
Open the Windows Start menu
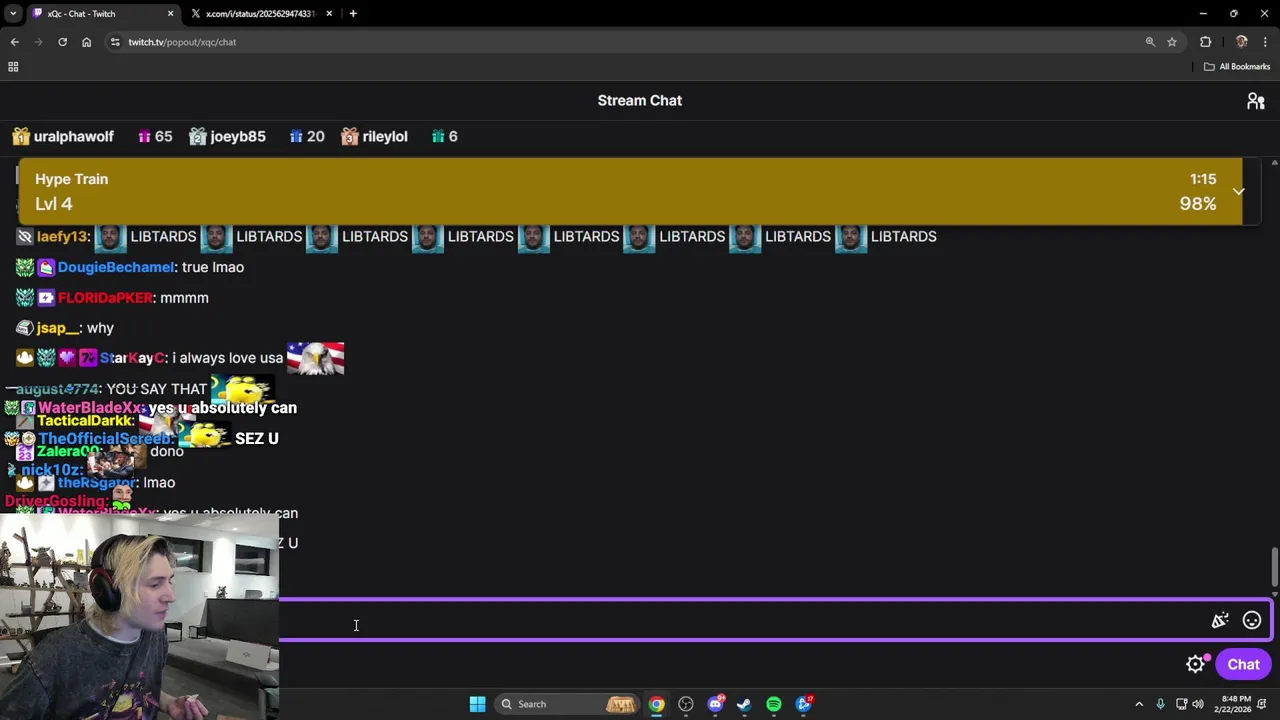(477, 704)
